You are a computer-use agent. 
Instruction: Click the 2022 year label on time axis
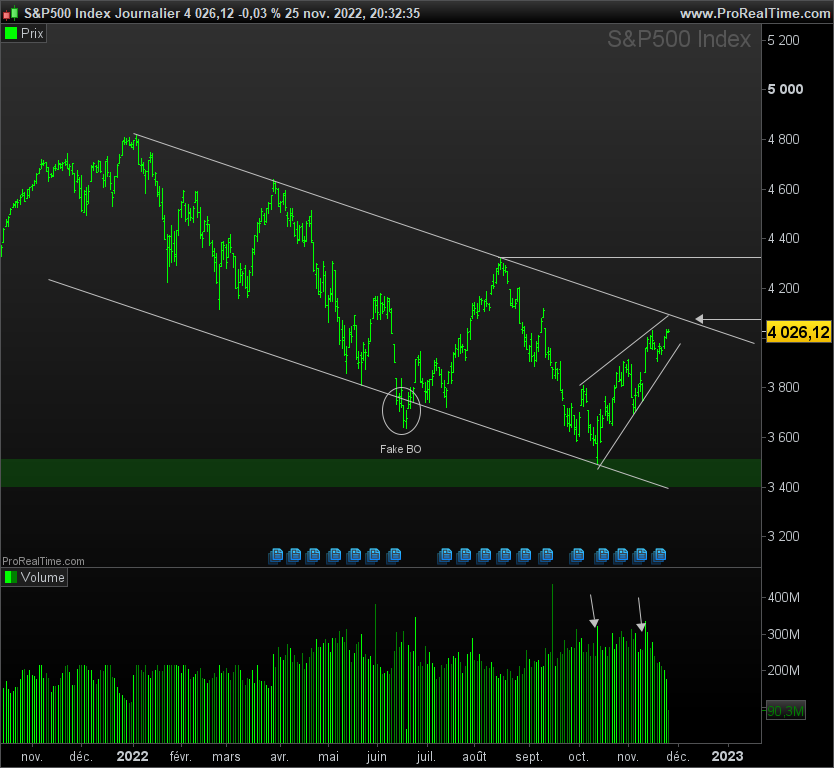[132, 757]
